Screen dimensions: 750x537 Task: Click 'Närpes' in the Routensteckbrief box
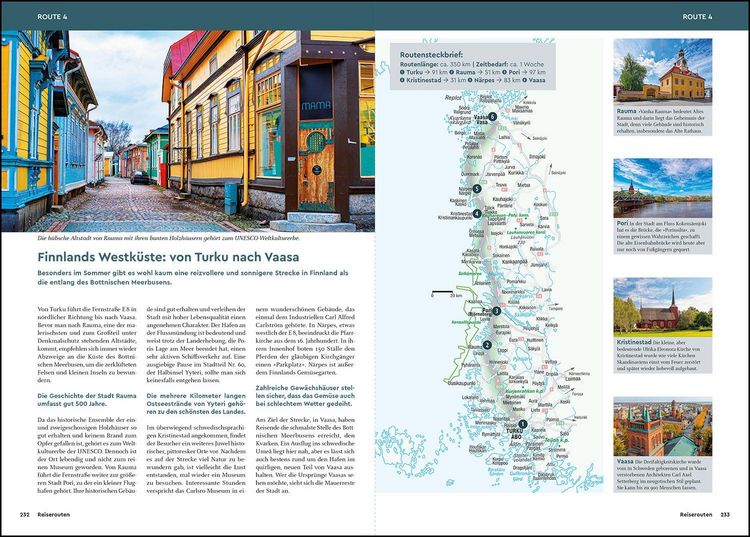484,80
